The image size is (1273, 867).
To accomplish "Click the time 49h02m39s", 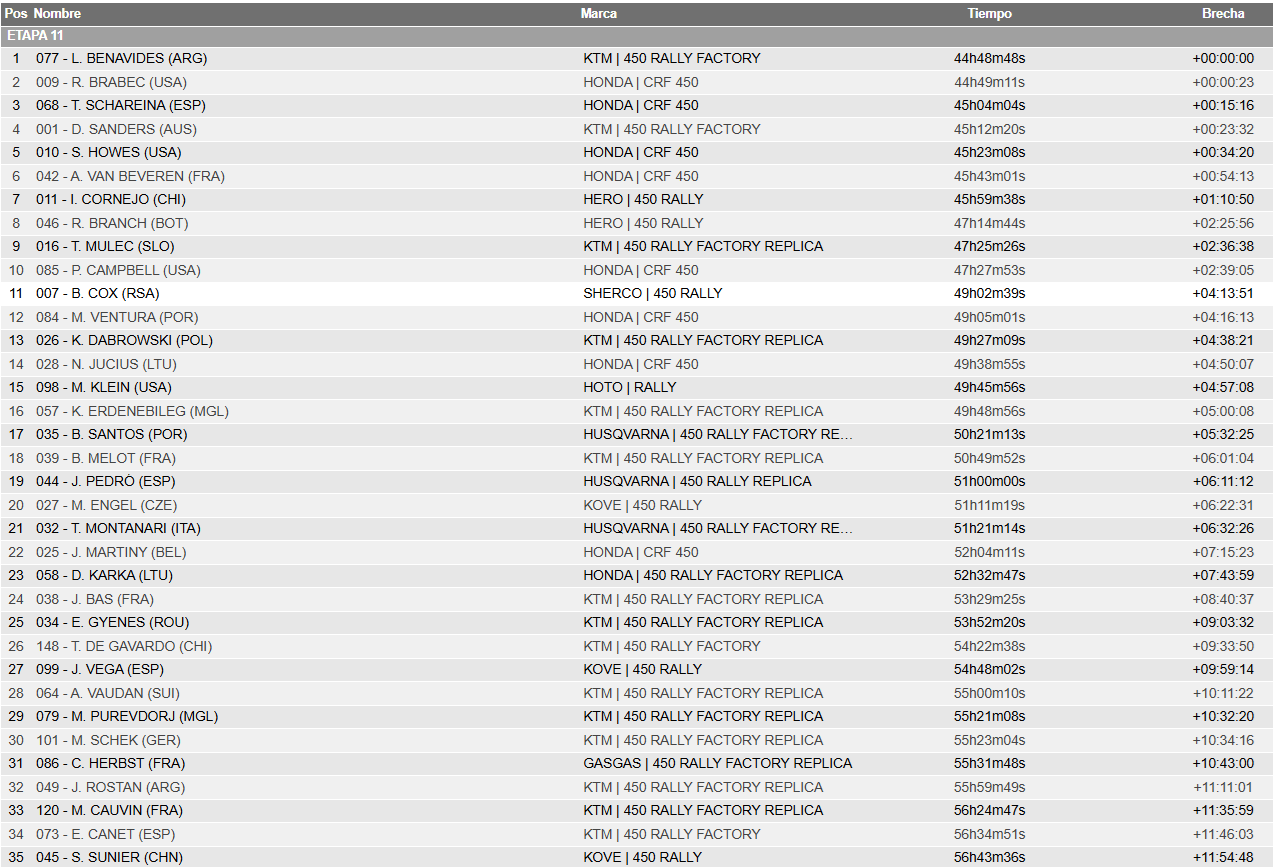I will [x=989, y=293].
